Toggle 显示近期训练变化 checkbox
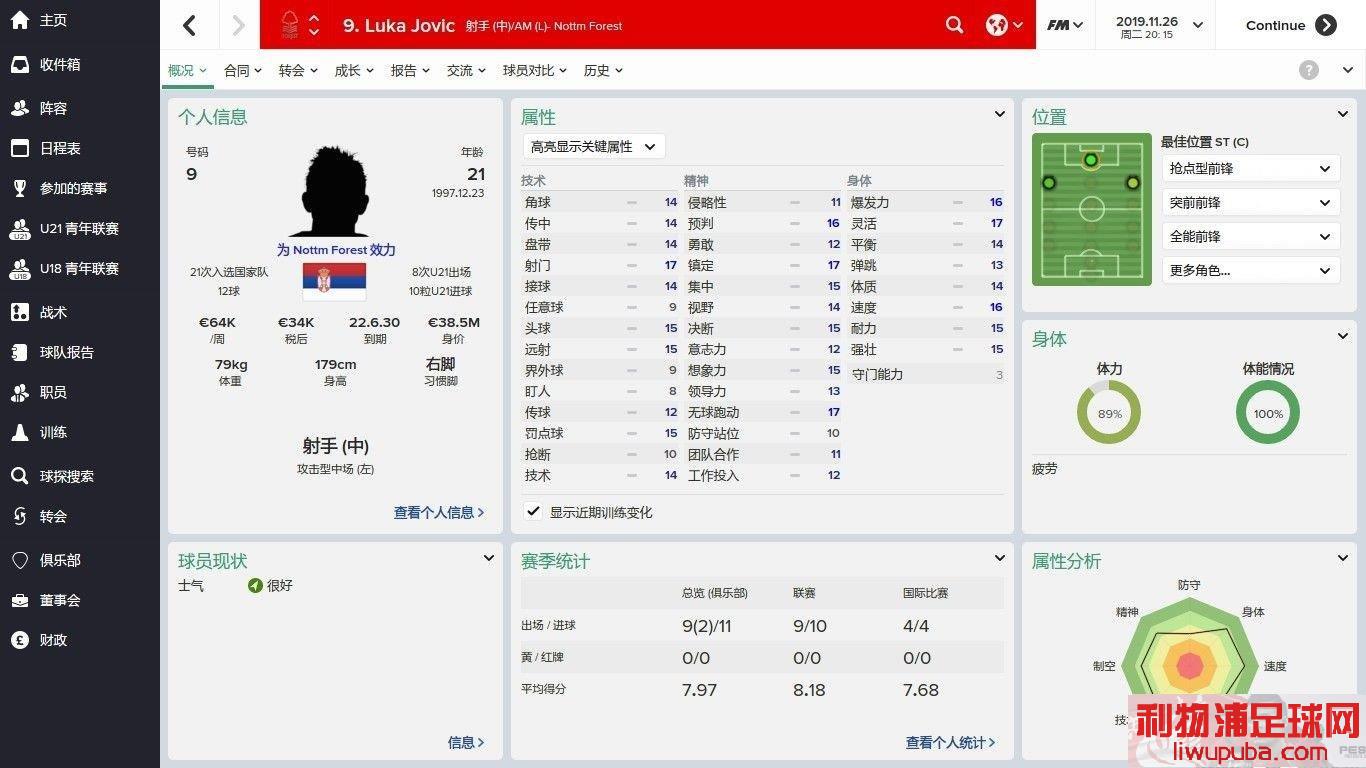The height and width of the screenshot is (768, 1366). (x=534, y=511)
